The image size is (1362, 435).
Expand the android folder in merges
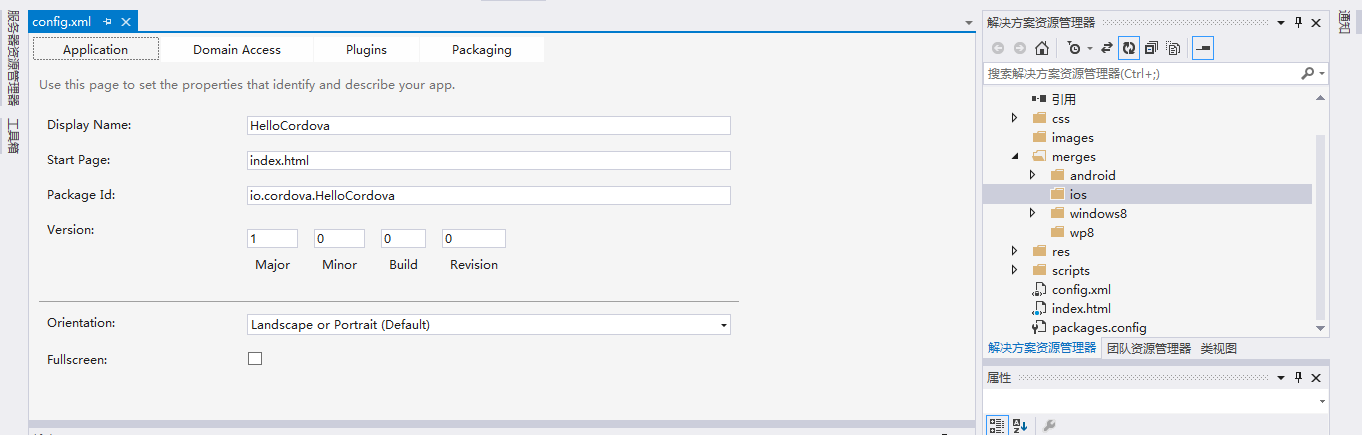click(x=1033, y=175)
